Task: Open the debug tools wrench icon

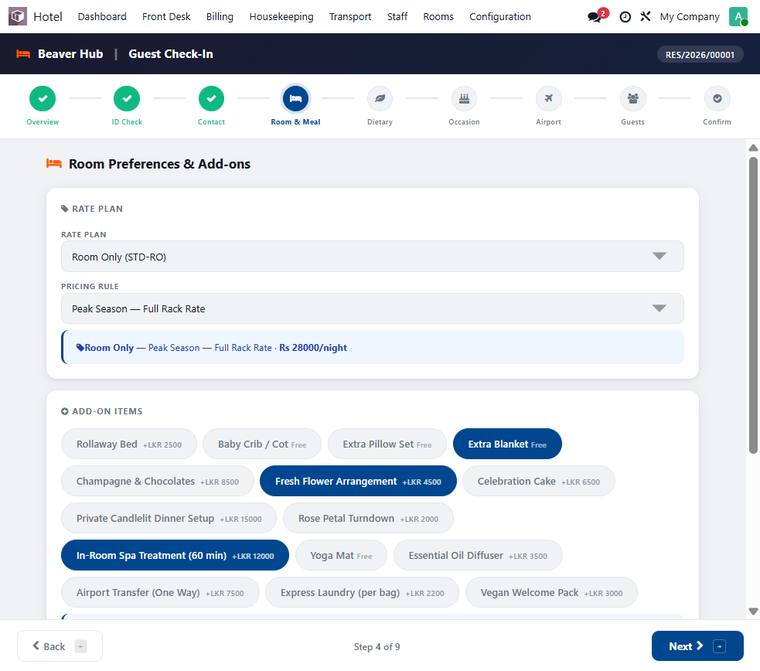Action: [645, 16]
